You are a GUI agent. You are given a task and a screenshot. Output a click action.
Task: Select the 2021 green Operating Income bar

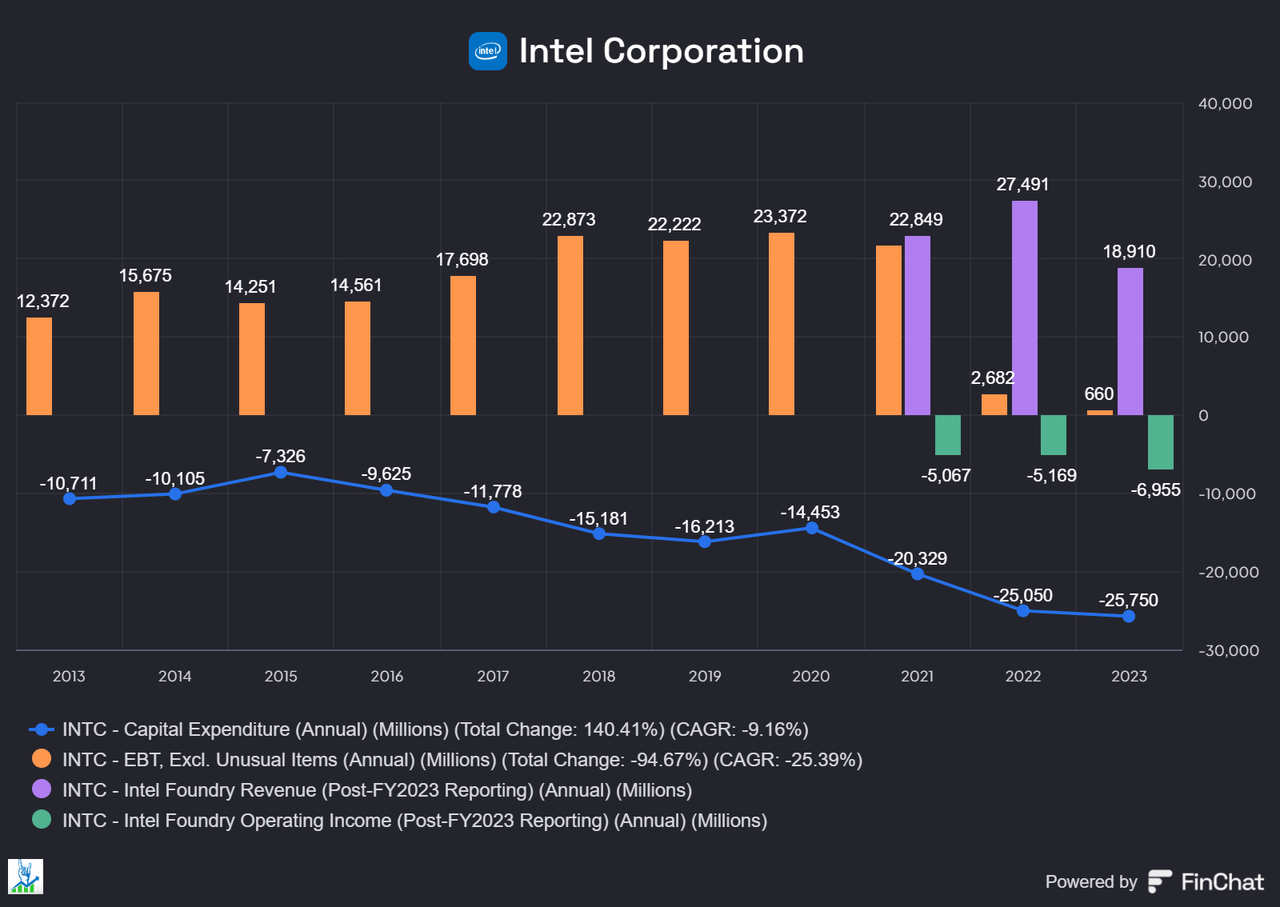(x=948, y=435)
